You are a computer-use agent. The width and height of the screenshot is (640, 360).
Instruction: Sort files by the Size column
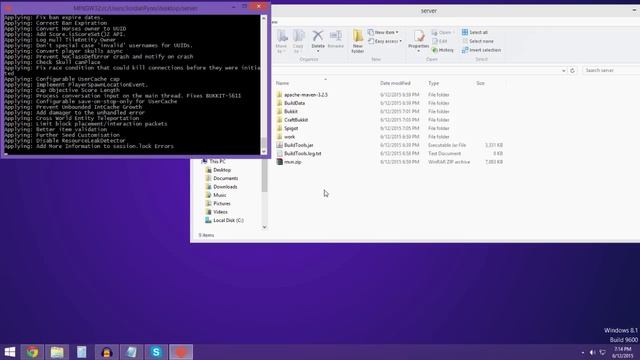(480, 83)
